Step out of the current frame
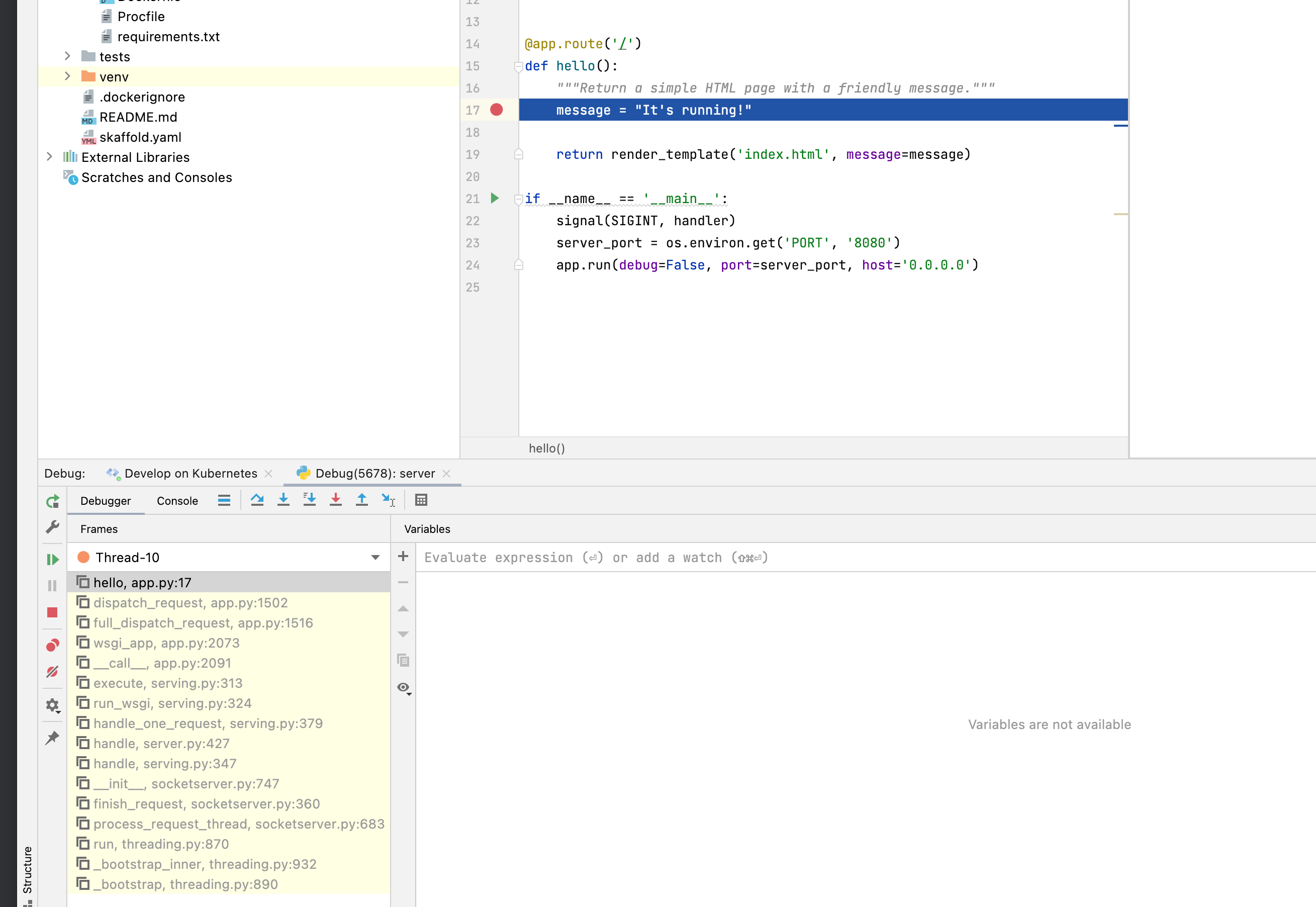Image resolution: width=1316 pixels, height=907 pixels. coord(361,500)
